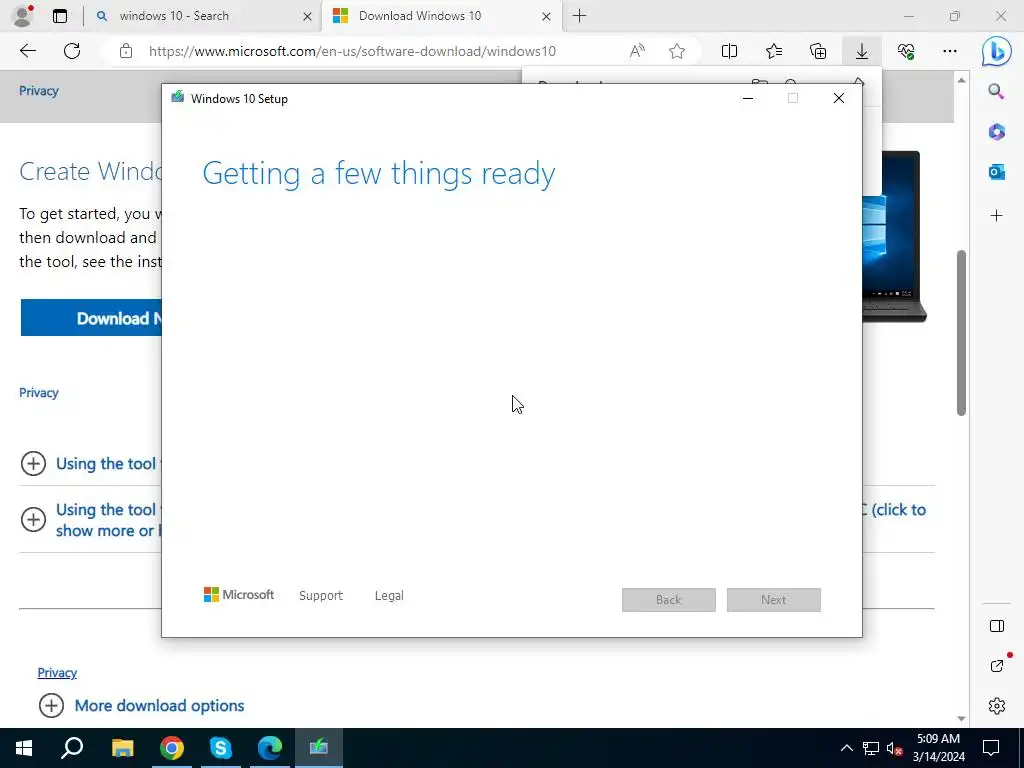Close the Windows 10 Setup window
Image resolution: width=1024 pixels, height=768 pixels.
pyautogui.click(x=839, y=98)
